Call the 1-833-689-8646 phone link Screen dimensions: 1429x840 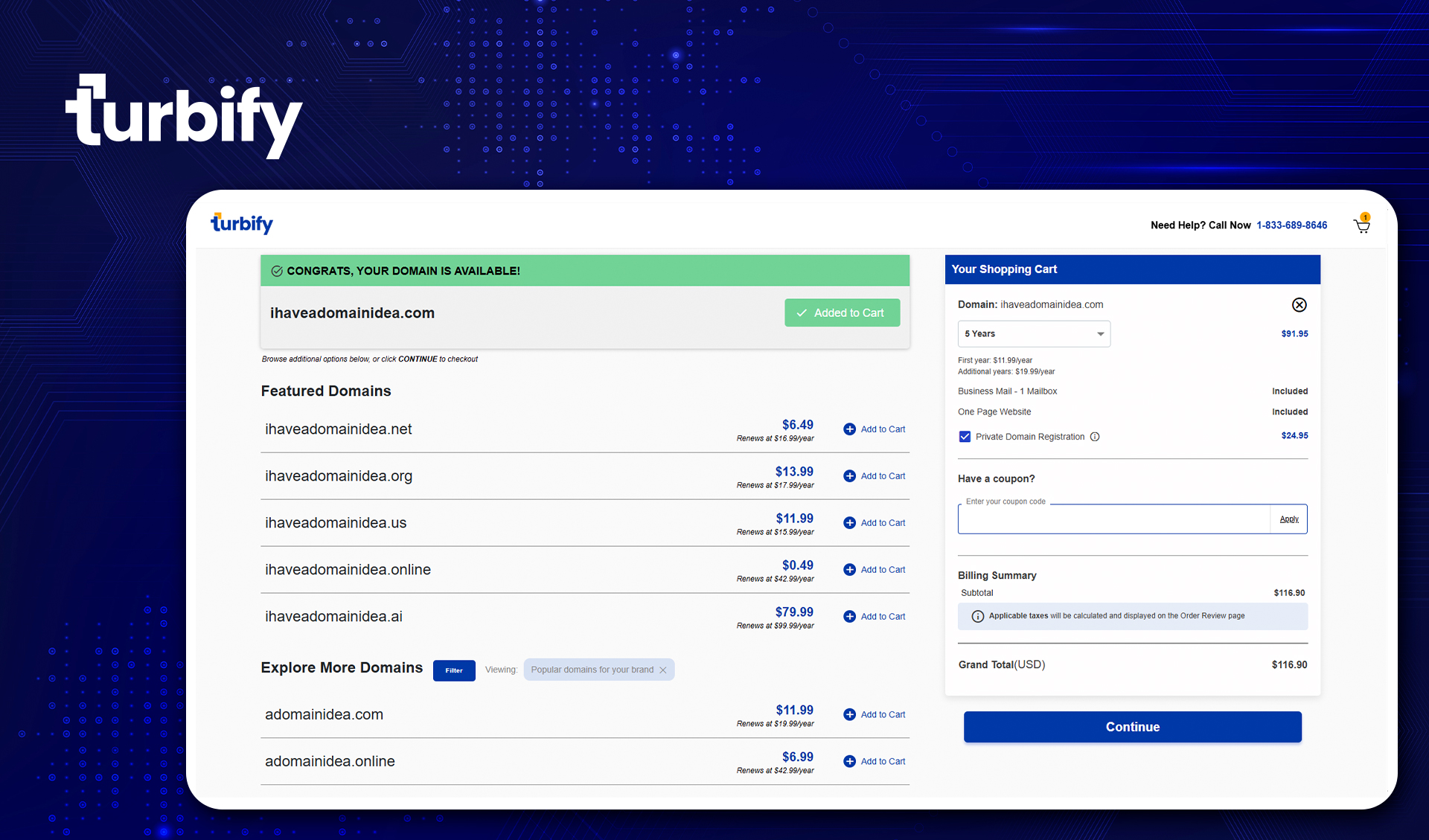coord(1291,225)
